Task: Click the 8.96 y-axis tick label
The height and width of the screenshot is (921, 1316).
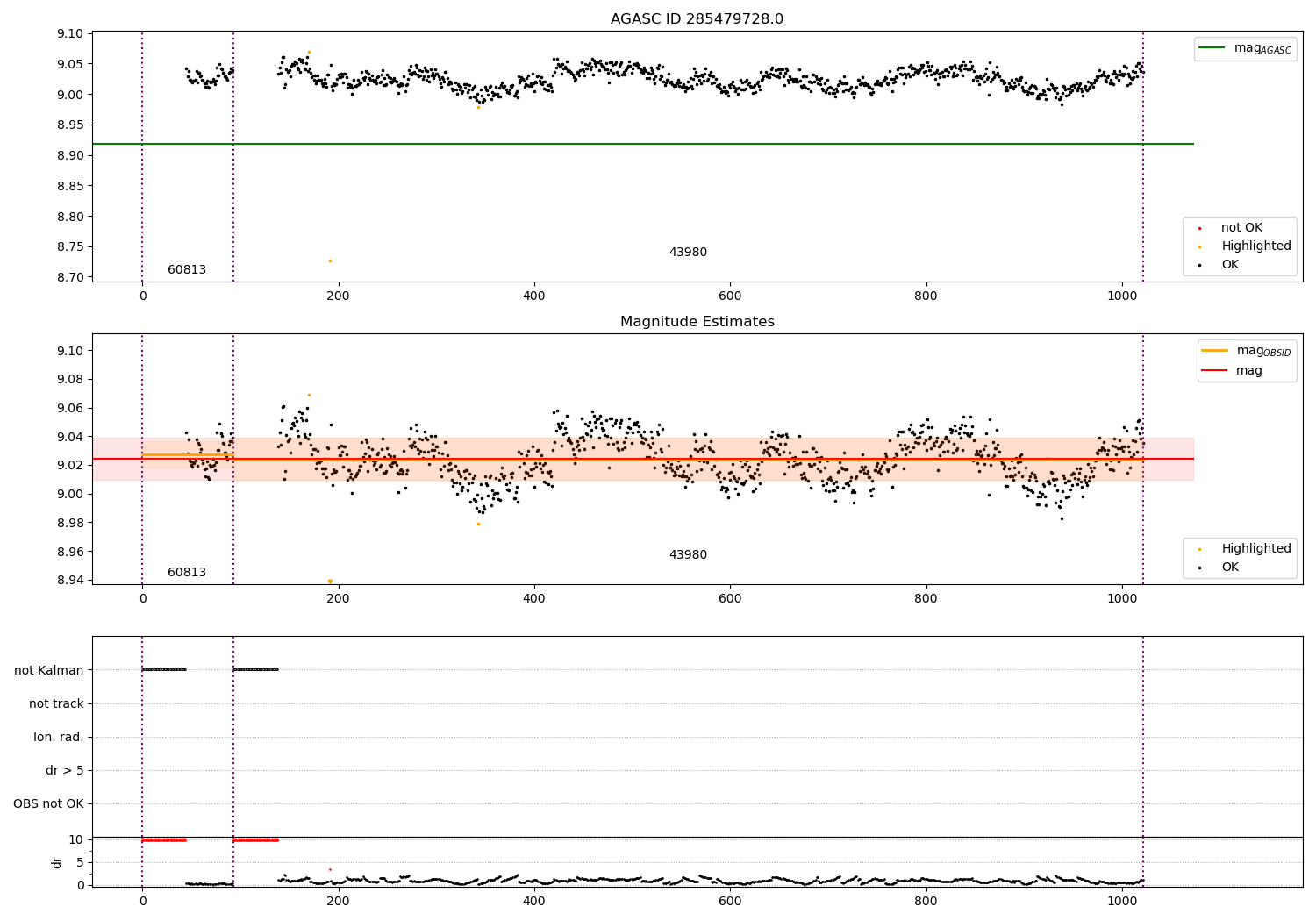Action: 69,553
